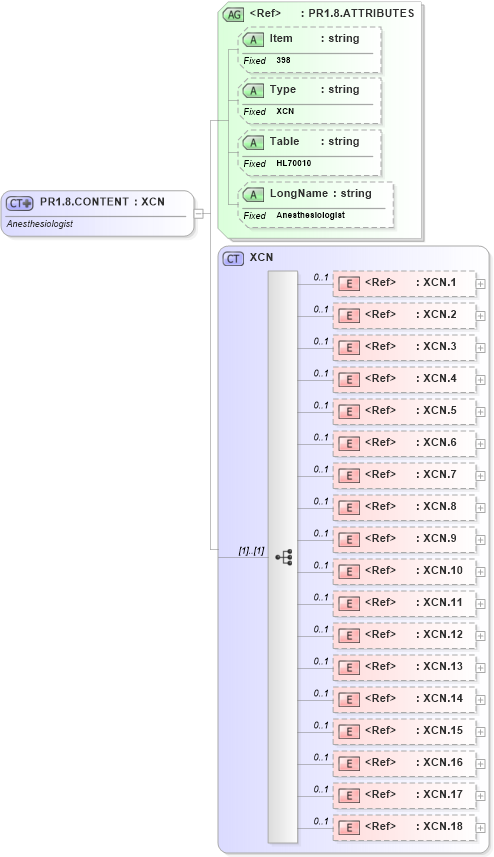494x857 pixels.
Task: Expand the XCN.5 element
Action: (480, 412)
